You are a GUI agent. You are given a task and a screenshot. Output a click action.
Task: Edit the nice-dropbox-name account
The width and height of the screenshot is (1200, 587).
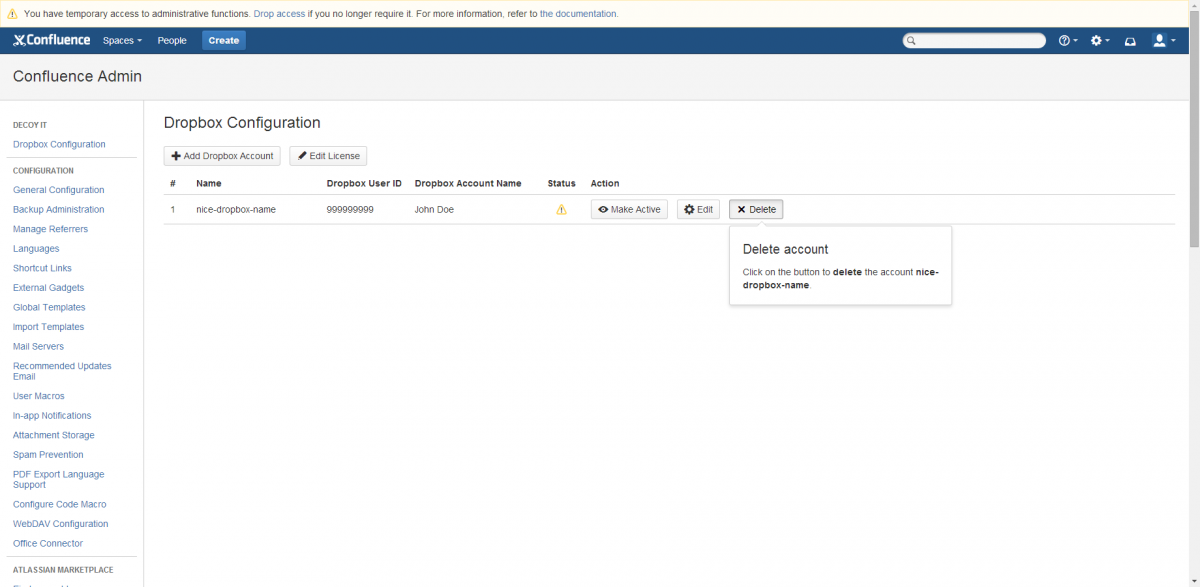click(698, 210)
